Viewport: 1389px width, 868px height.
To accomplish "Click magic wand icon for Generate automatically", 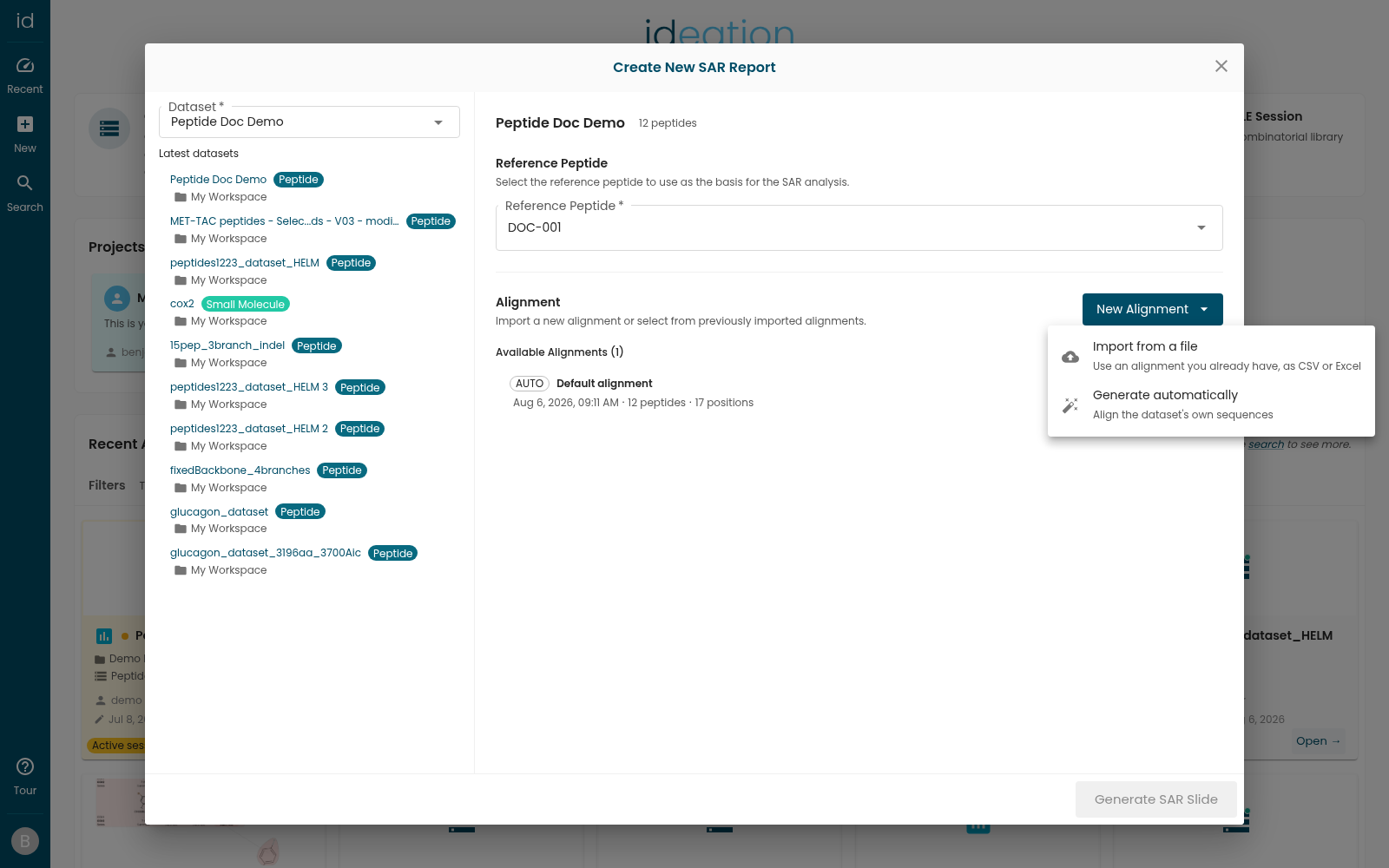I will pyautogui.click(x=1070, y=405).
